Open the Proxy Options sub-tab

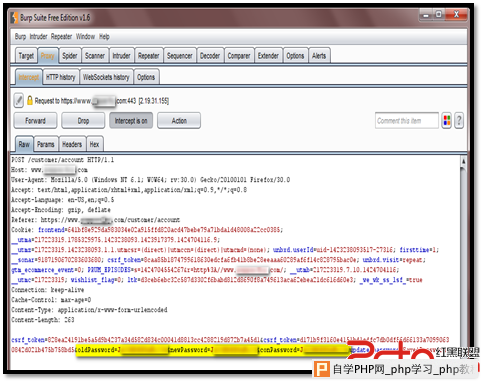[x=146, y=77]
